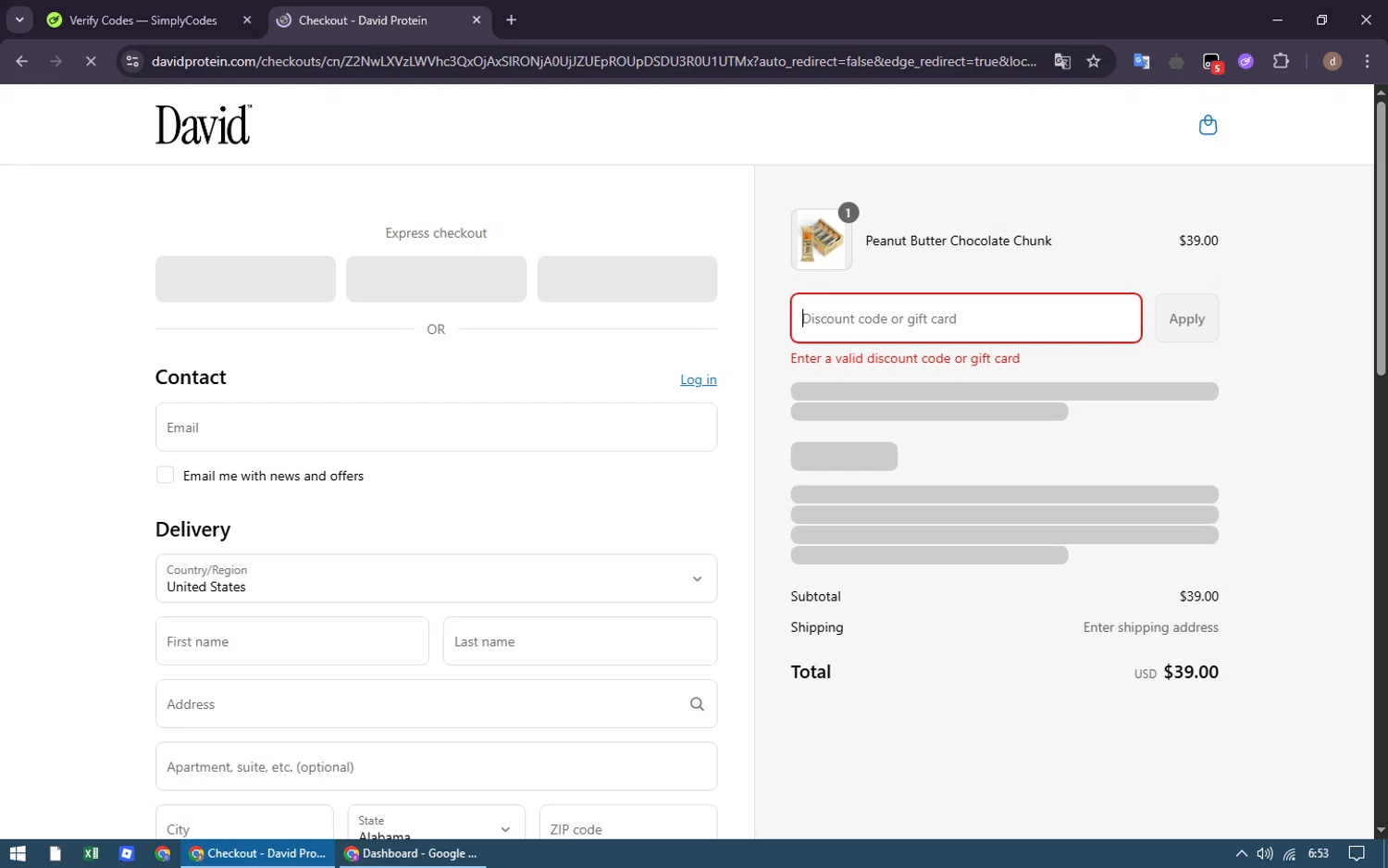Expand the Country/Region dropdown
The width and height of the screenshot is (1388, 868).
(x=436, y=578)
